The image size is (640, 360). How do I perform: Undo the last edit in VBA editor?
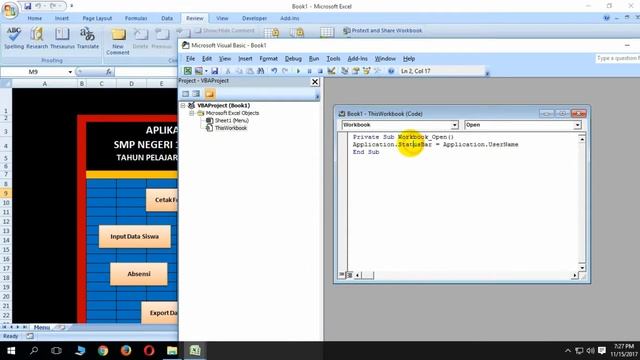[x=274, y=71]
